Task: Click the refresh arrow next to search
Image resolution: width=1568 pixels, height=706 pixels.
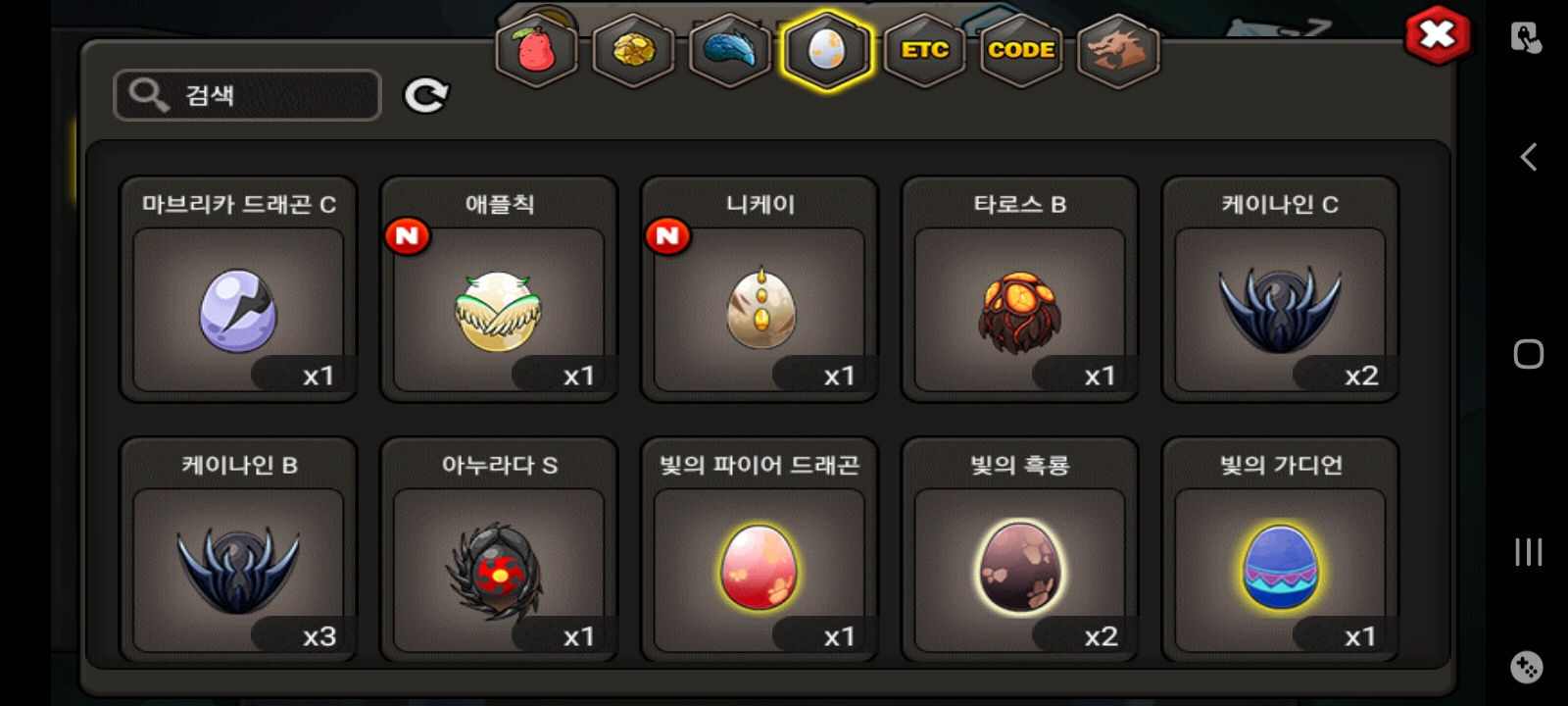Action: coord(426,95)
